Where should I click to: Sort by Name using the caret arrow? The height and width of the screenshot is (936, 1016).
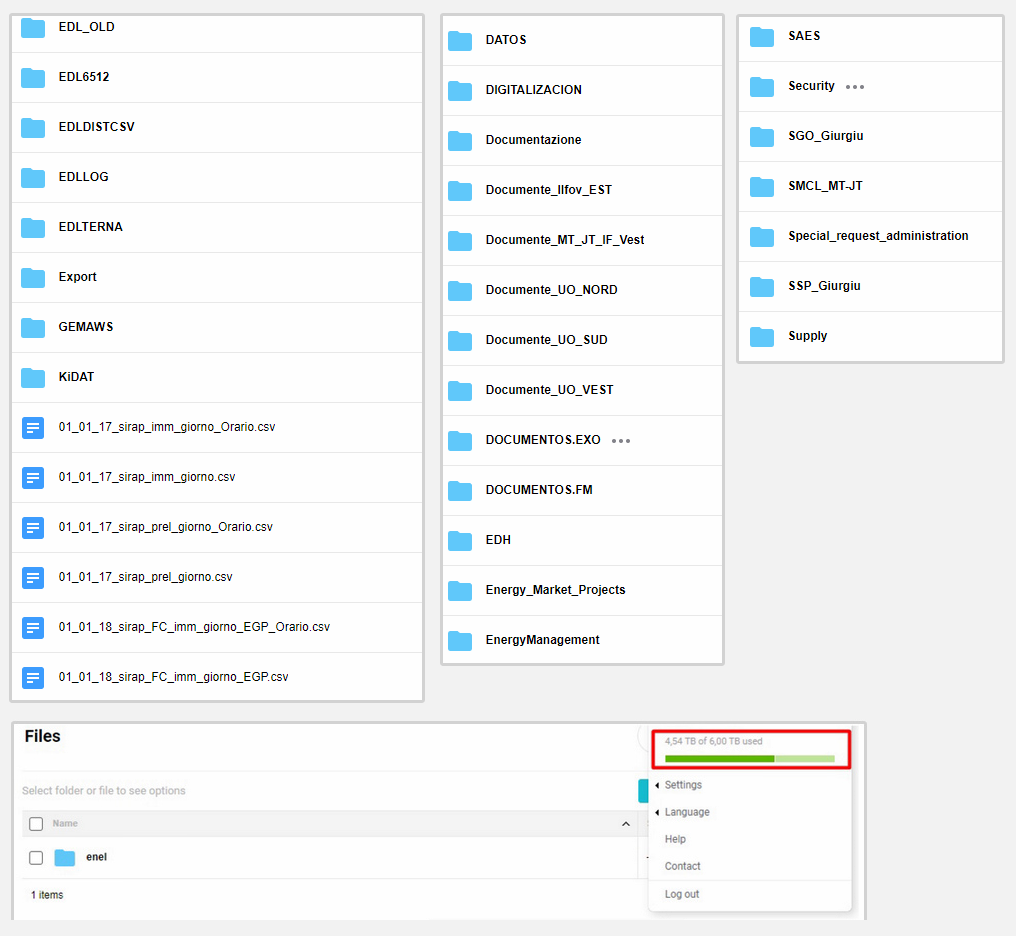click(x=626, y=824)
